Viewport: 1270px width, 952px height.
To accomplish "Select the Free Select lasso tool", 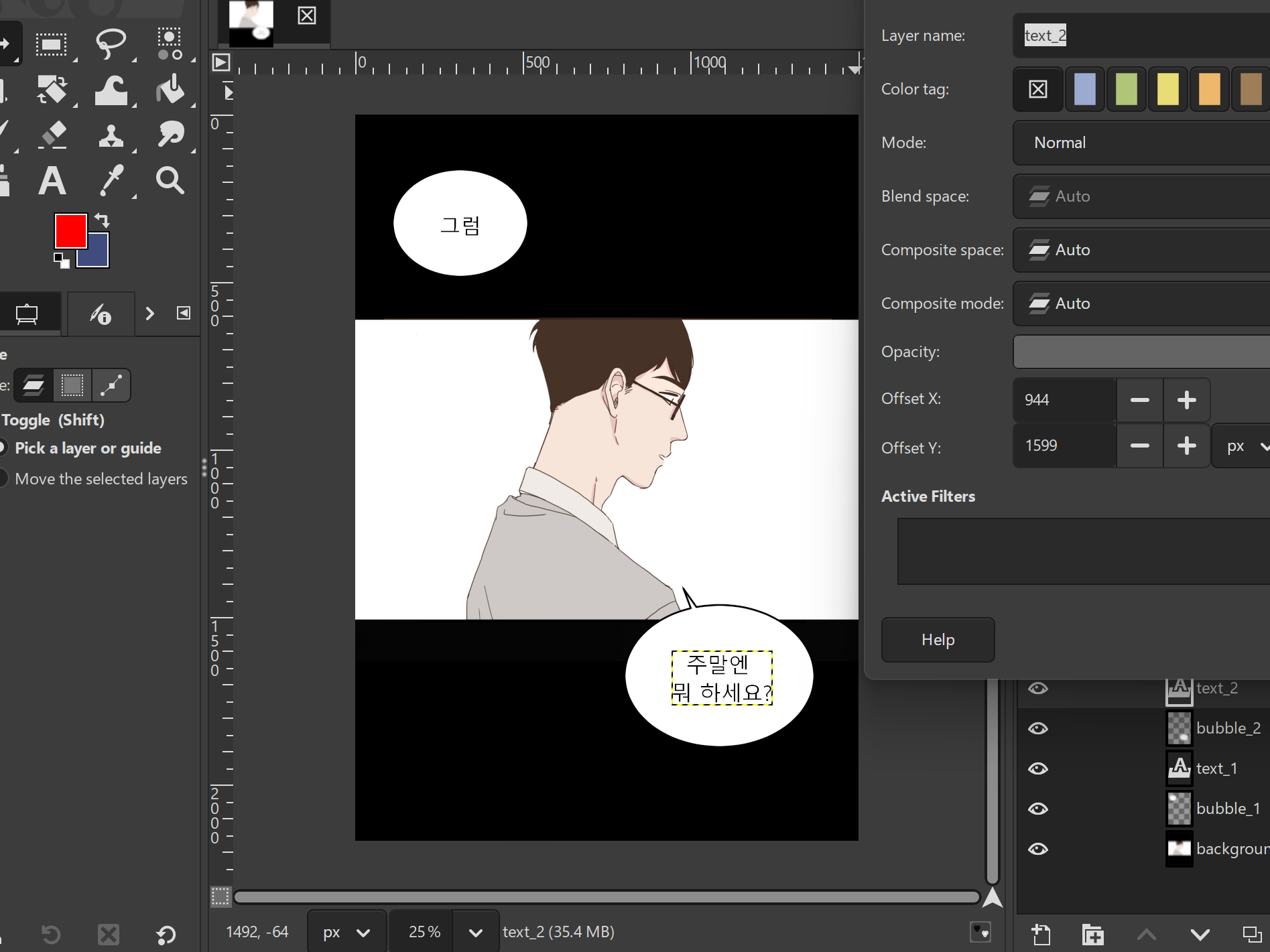I will click(x=111, y=44).
